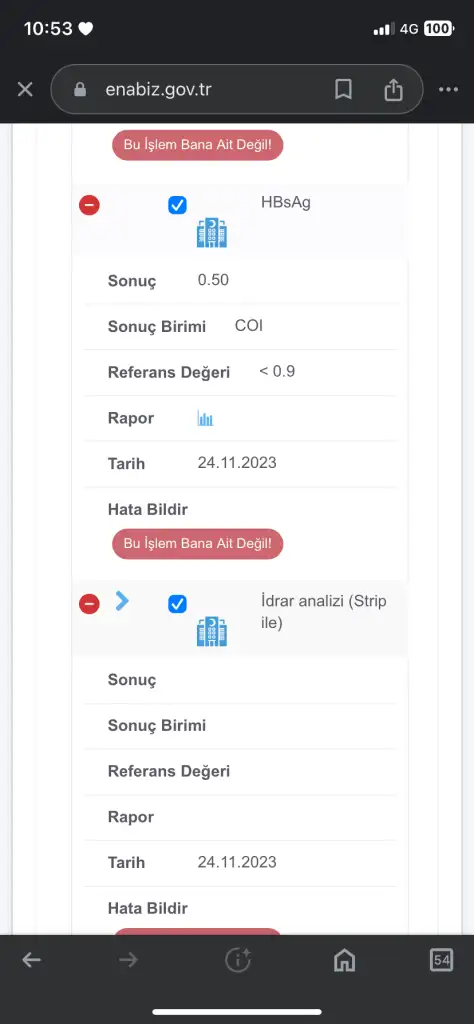This screenshot has width=474, height=1024.
Task: Share the page using share icon
Action: coord(393,89)
